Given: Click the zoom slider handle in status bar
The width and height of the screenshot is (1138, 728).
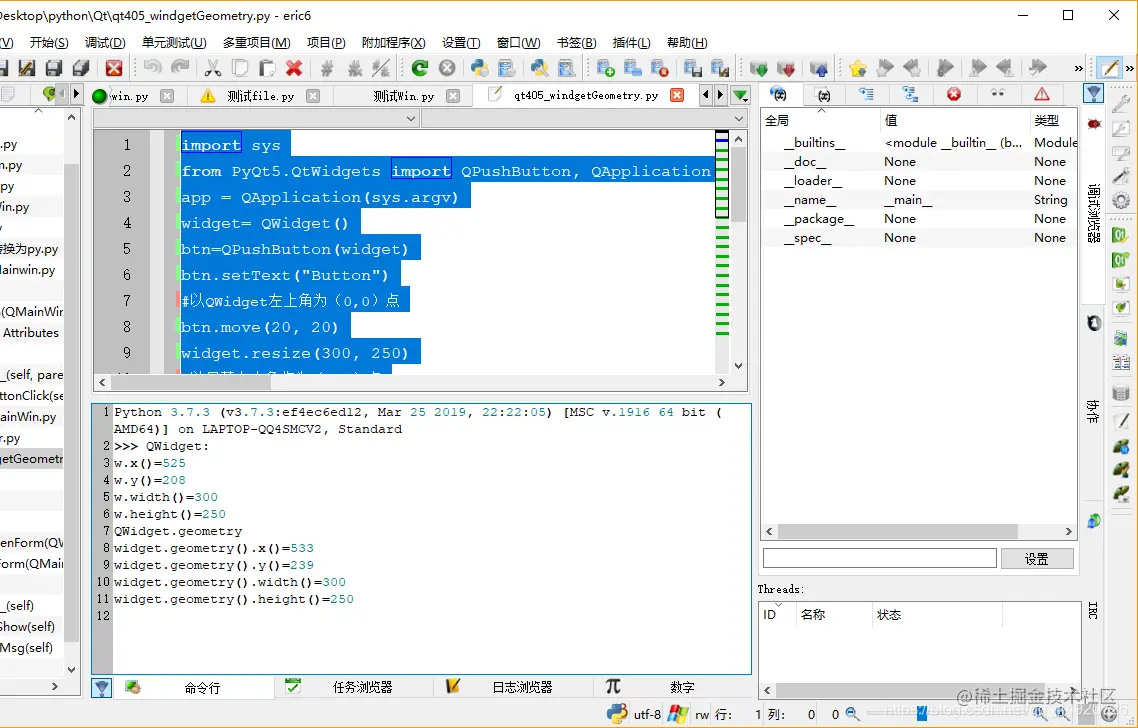Looking at the screenshot, I should (921, 714).
